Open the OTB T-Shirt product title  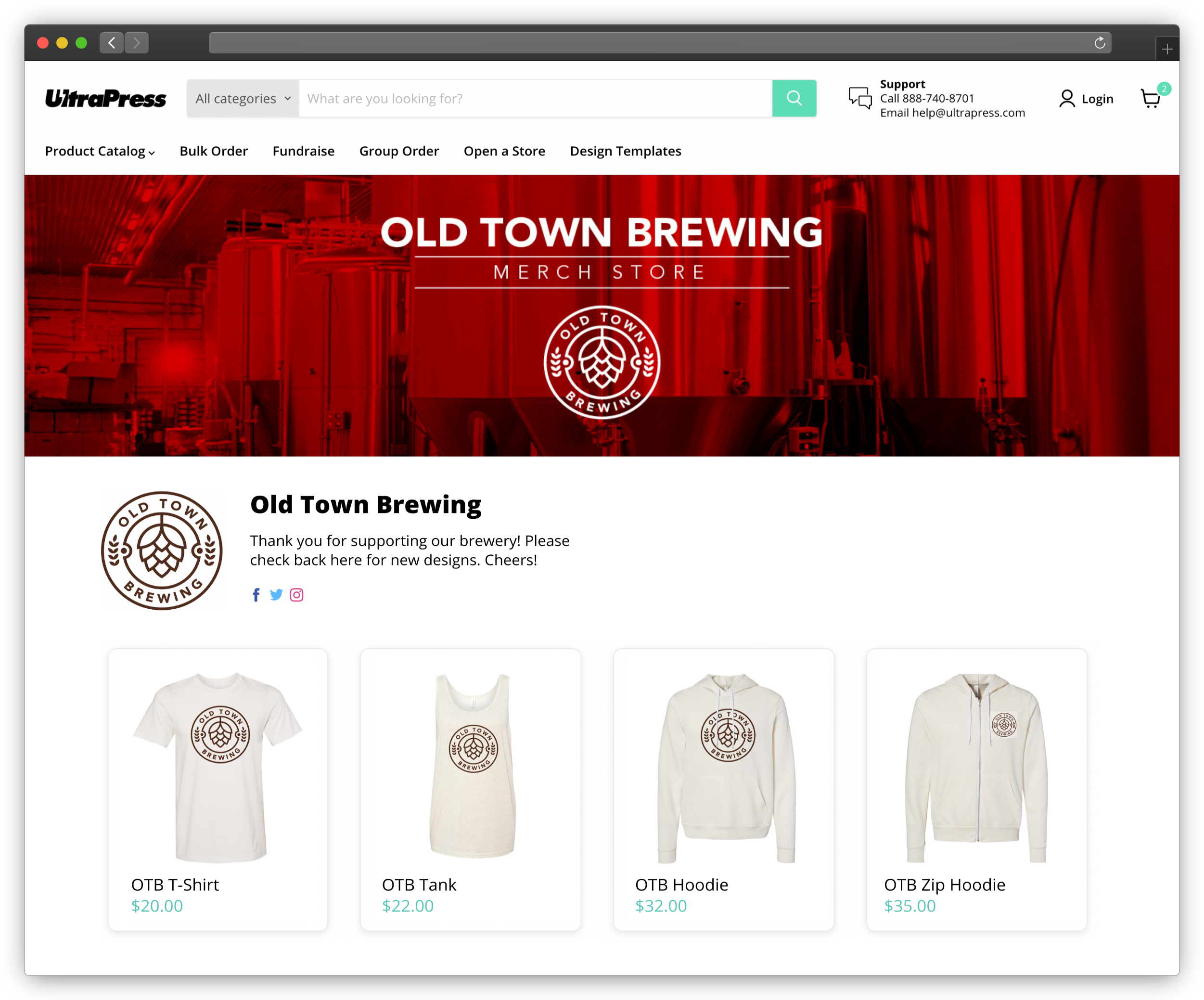pos(175,885)
